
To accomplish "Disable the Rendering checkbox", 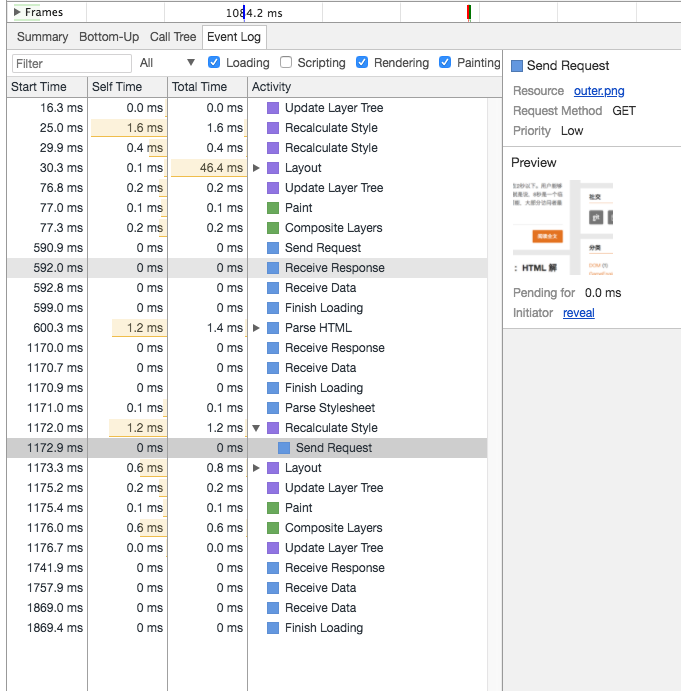I will [x=362, y=63].
